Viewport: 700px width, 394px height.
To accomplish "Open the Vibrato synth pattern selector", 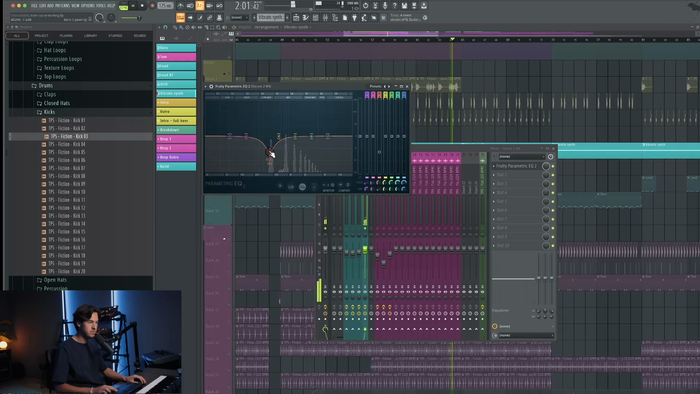I will point(270,17).
